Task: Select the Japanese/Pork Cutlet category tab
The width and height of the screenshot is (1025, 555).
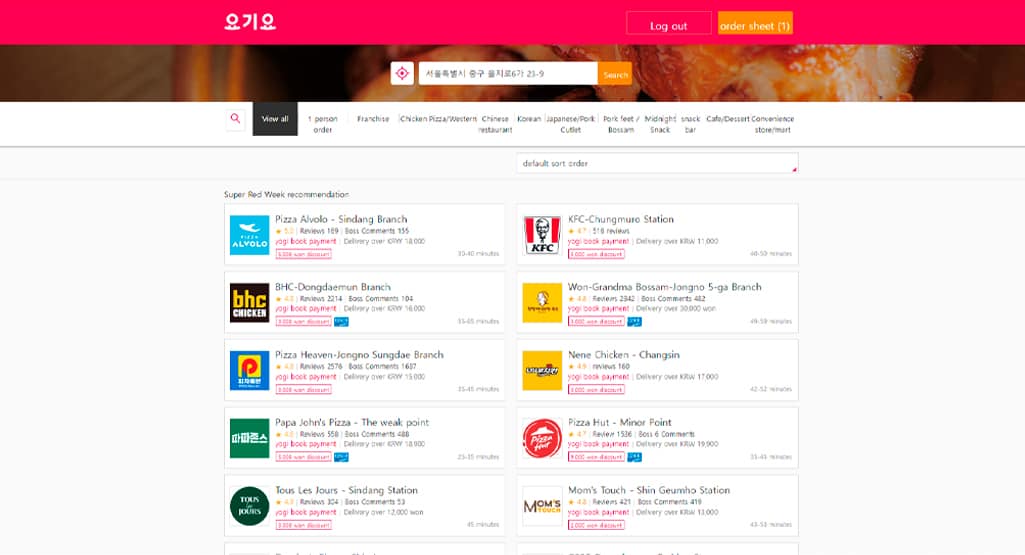Action: click(x=571, y=124)
